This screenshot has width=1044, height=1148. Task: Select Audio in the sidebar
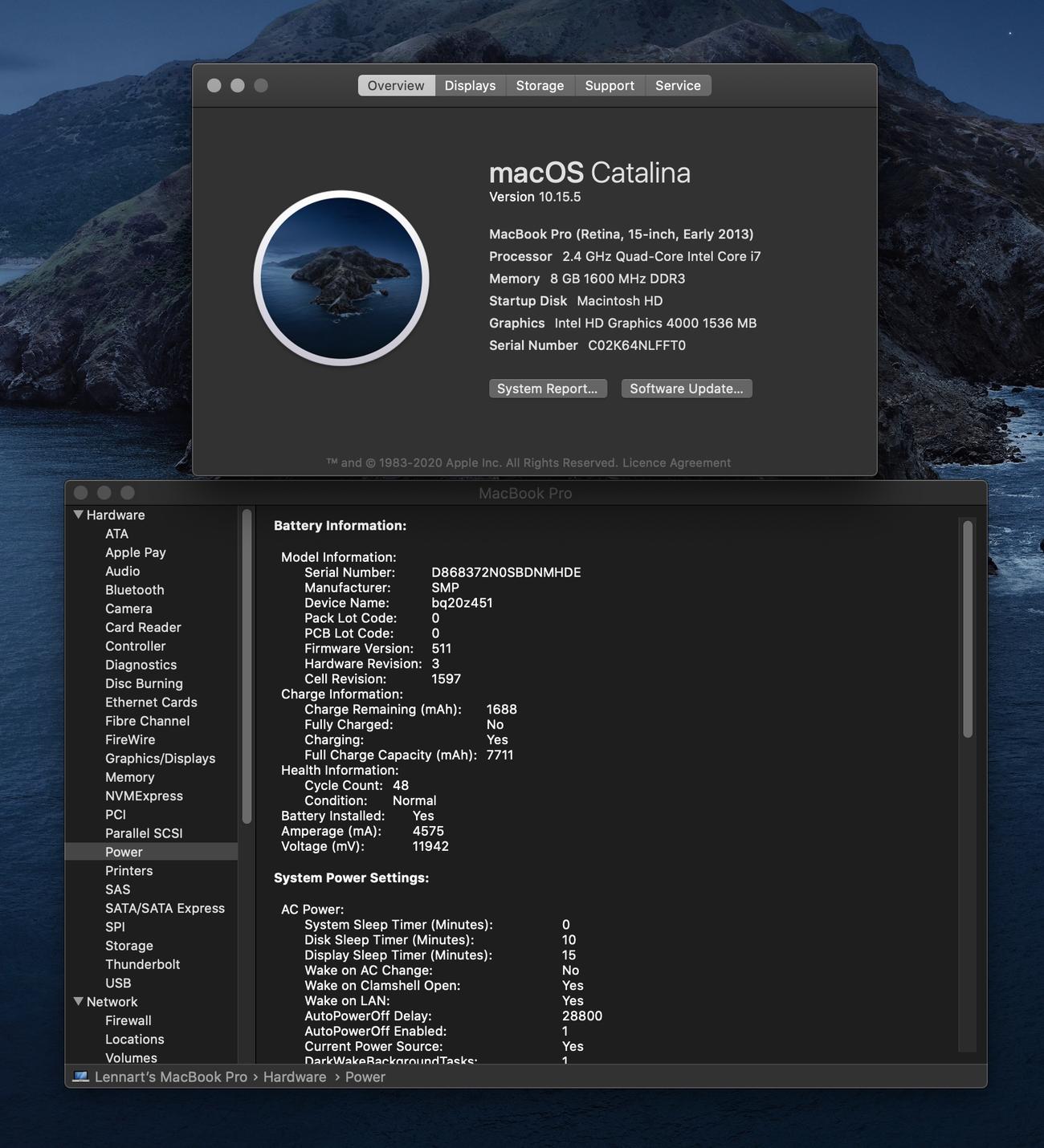click(122, 571)
